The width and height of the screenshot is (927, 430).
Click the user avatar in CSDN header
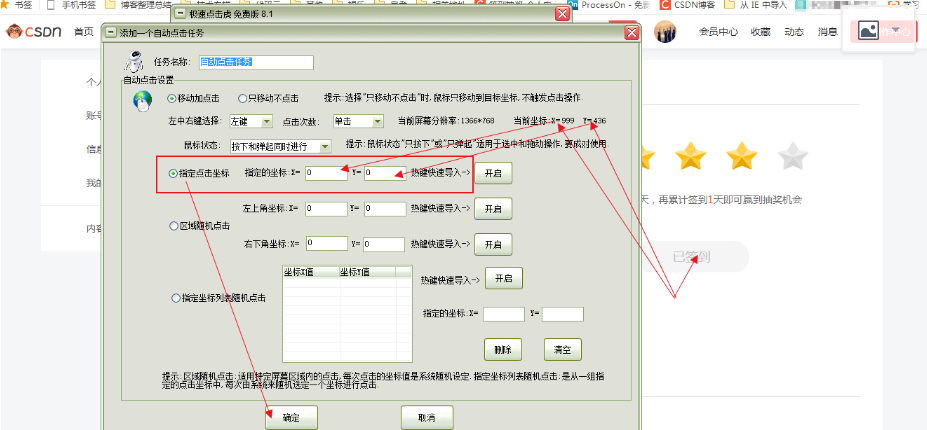click(x=665, y=31)
